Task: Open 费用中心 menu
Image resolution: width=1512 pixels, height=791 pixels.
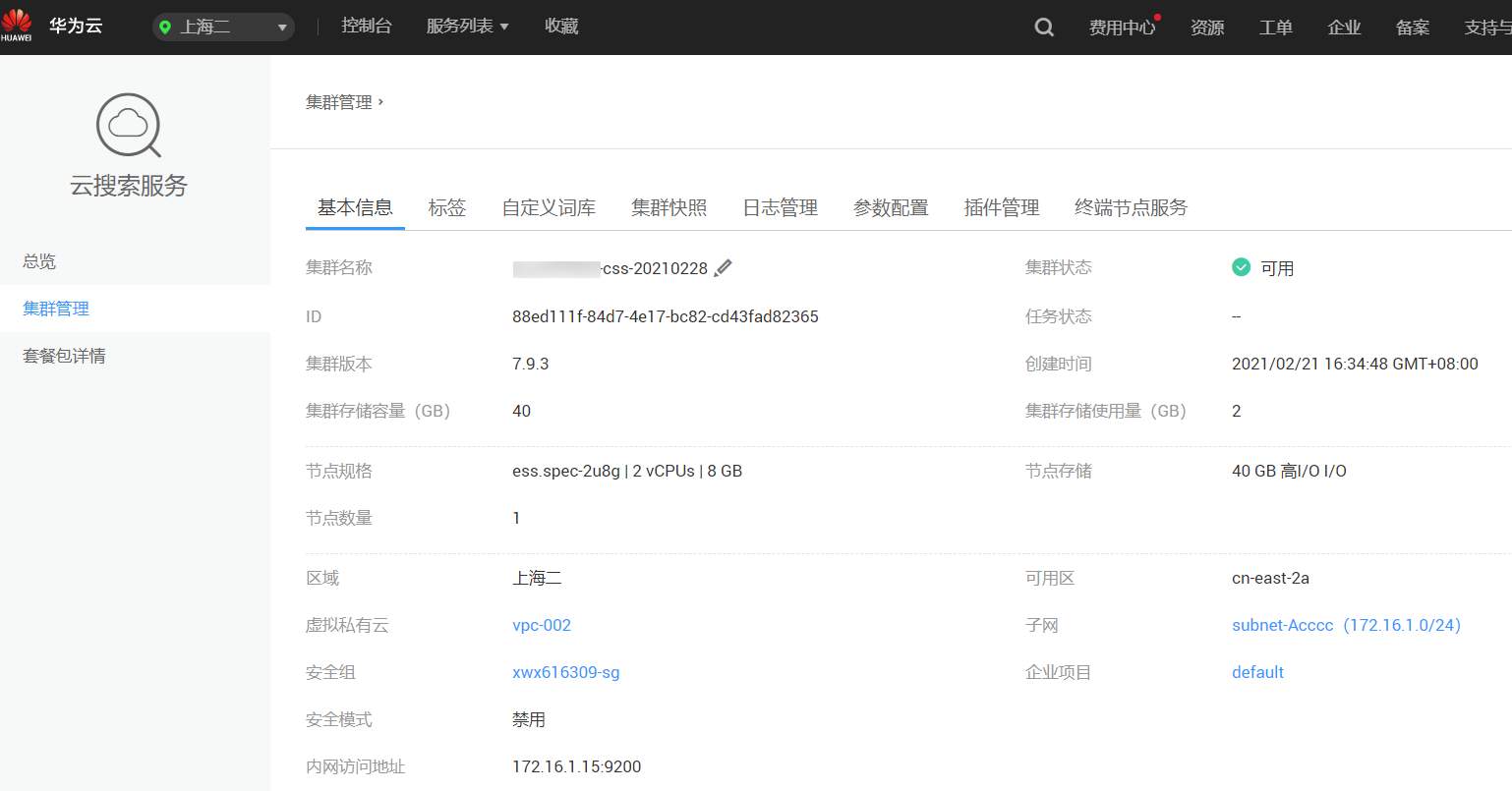Action: coord(1122,28)
